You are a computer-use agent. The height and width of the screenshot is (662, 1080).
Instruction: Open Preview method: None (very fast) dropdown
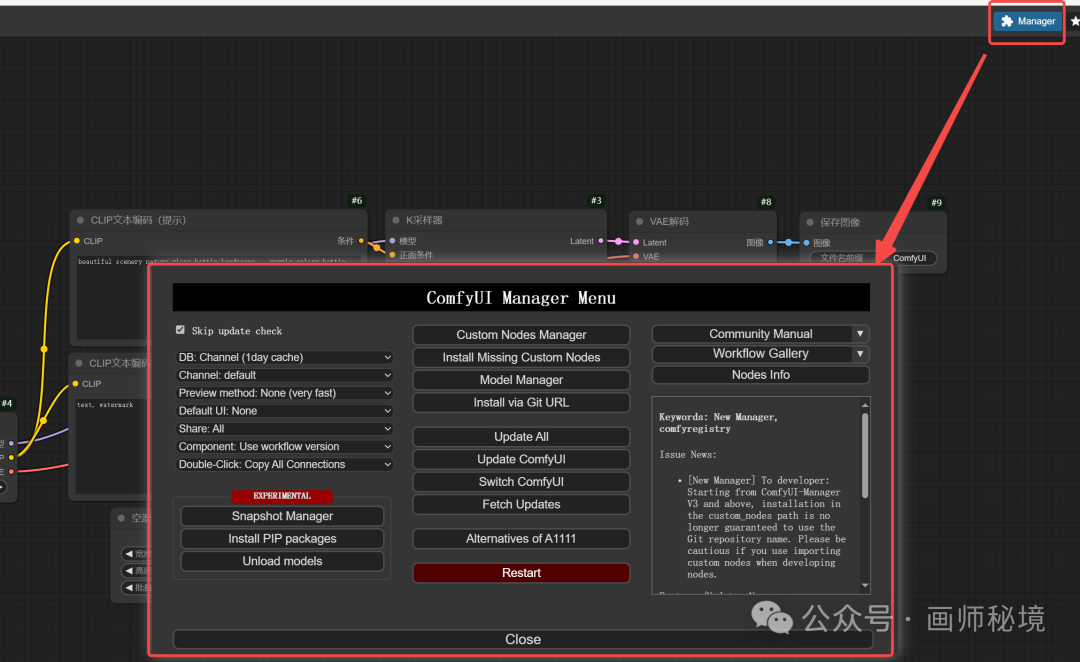284,393
